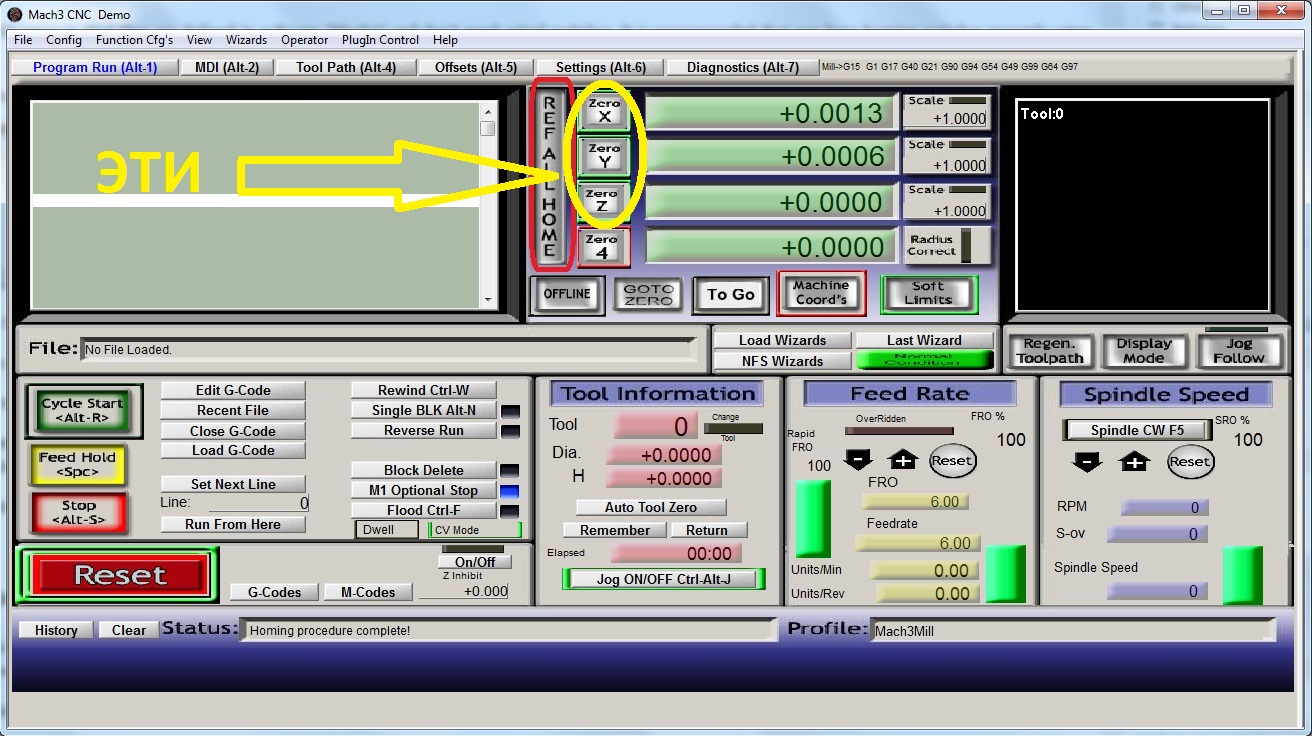Click the Clear status button
Viewport: 1312px width, 736px height.
click(x=129, y=630)
